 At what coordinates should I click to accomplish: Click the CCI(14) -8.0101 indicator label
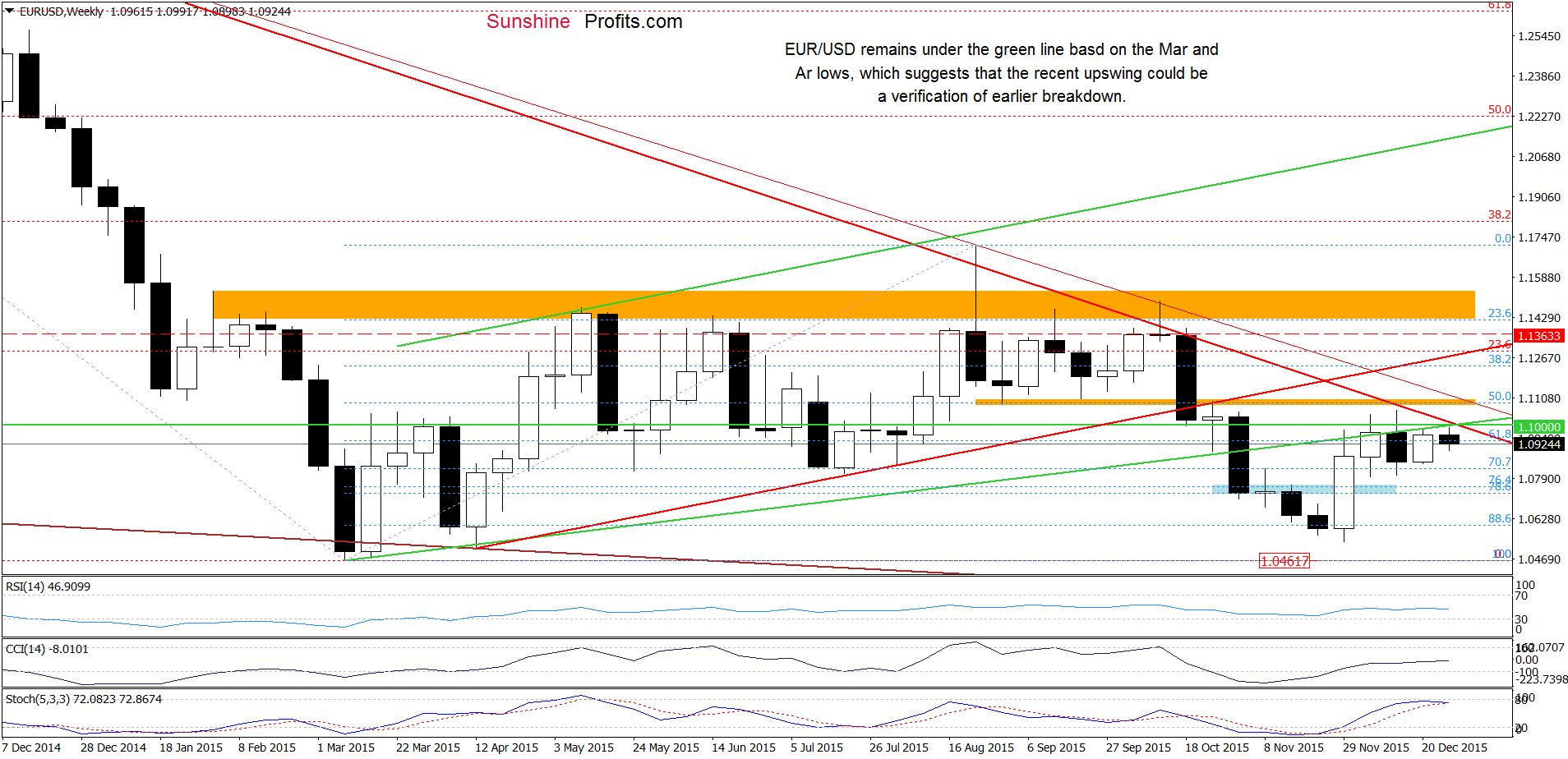pyautogui.click(x=47, y=649)
